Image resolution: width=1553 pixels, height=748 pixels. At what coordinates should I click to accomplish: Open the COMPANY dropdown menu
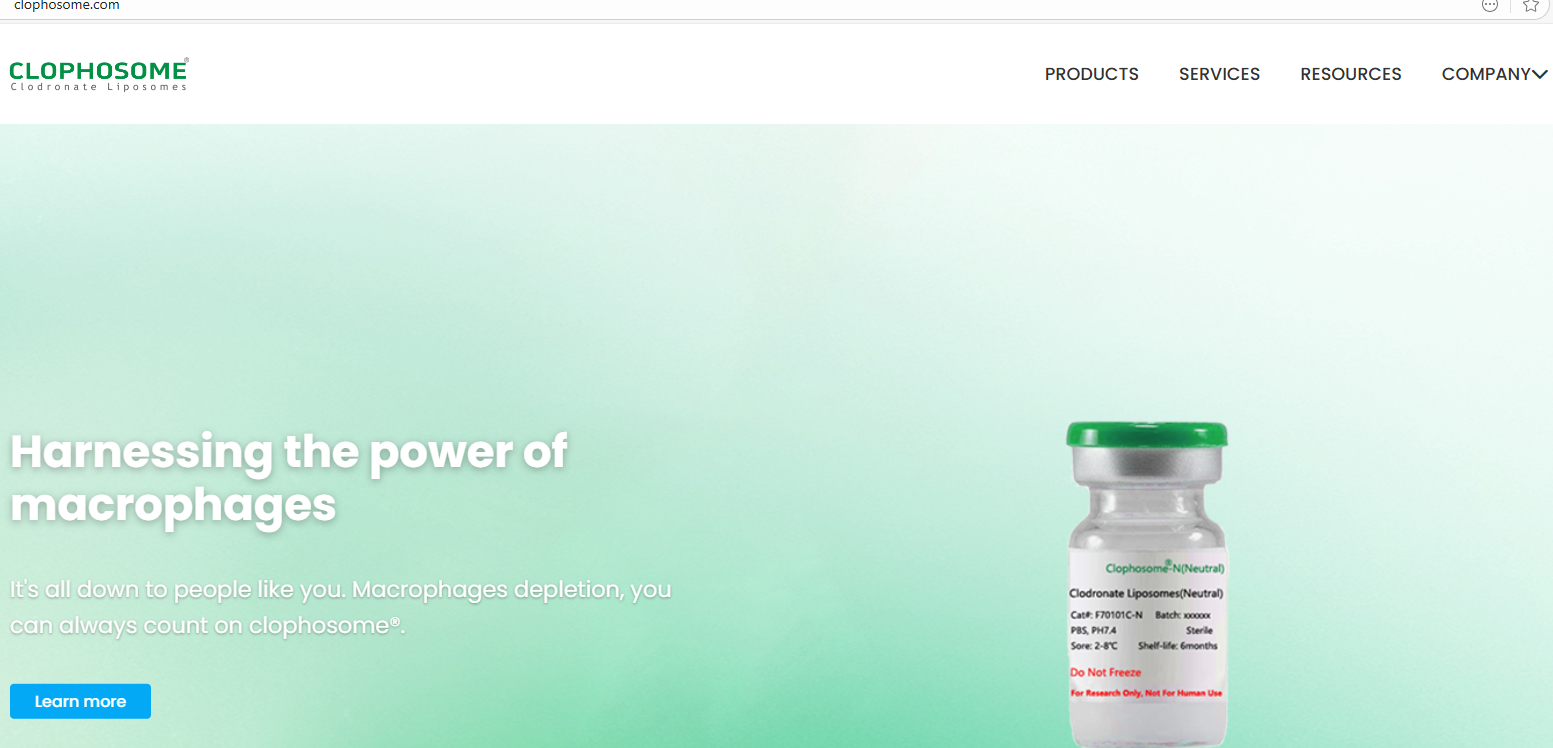pos(1486,74)
